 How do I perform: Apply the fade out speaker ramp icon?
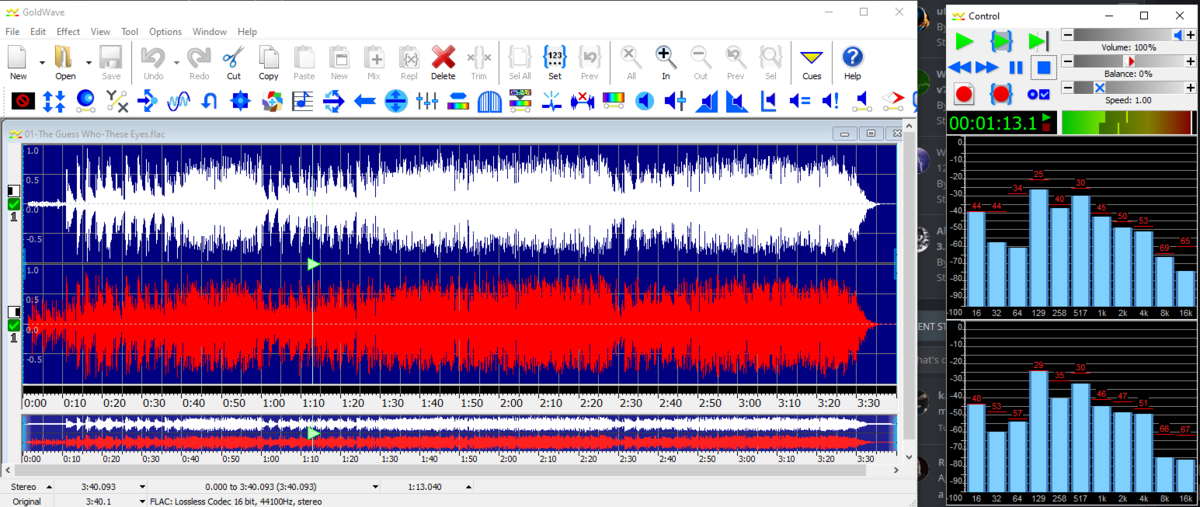(737, 101)
